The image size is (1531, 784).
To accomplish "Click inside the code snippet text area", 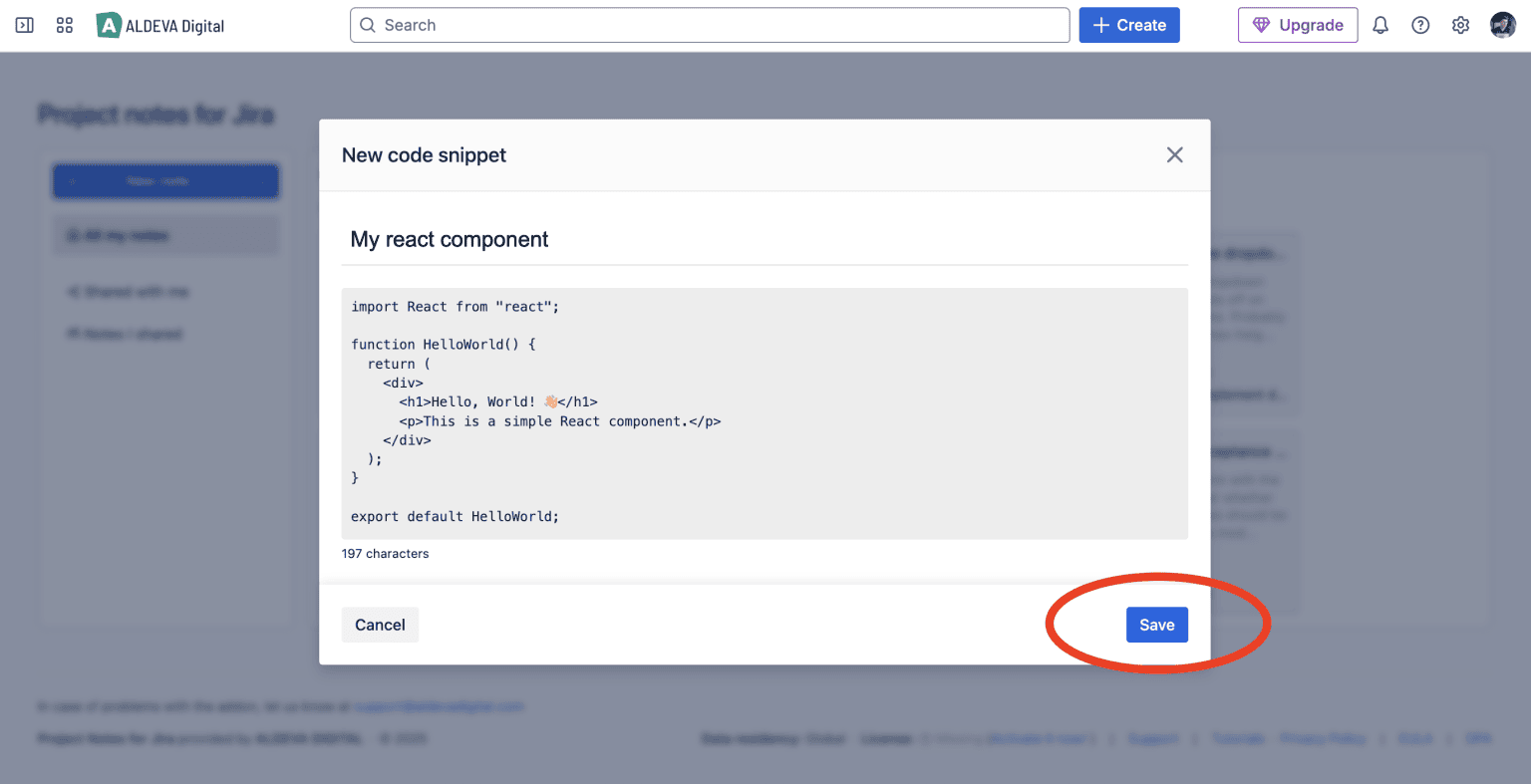I will [764, 412].
